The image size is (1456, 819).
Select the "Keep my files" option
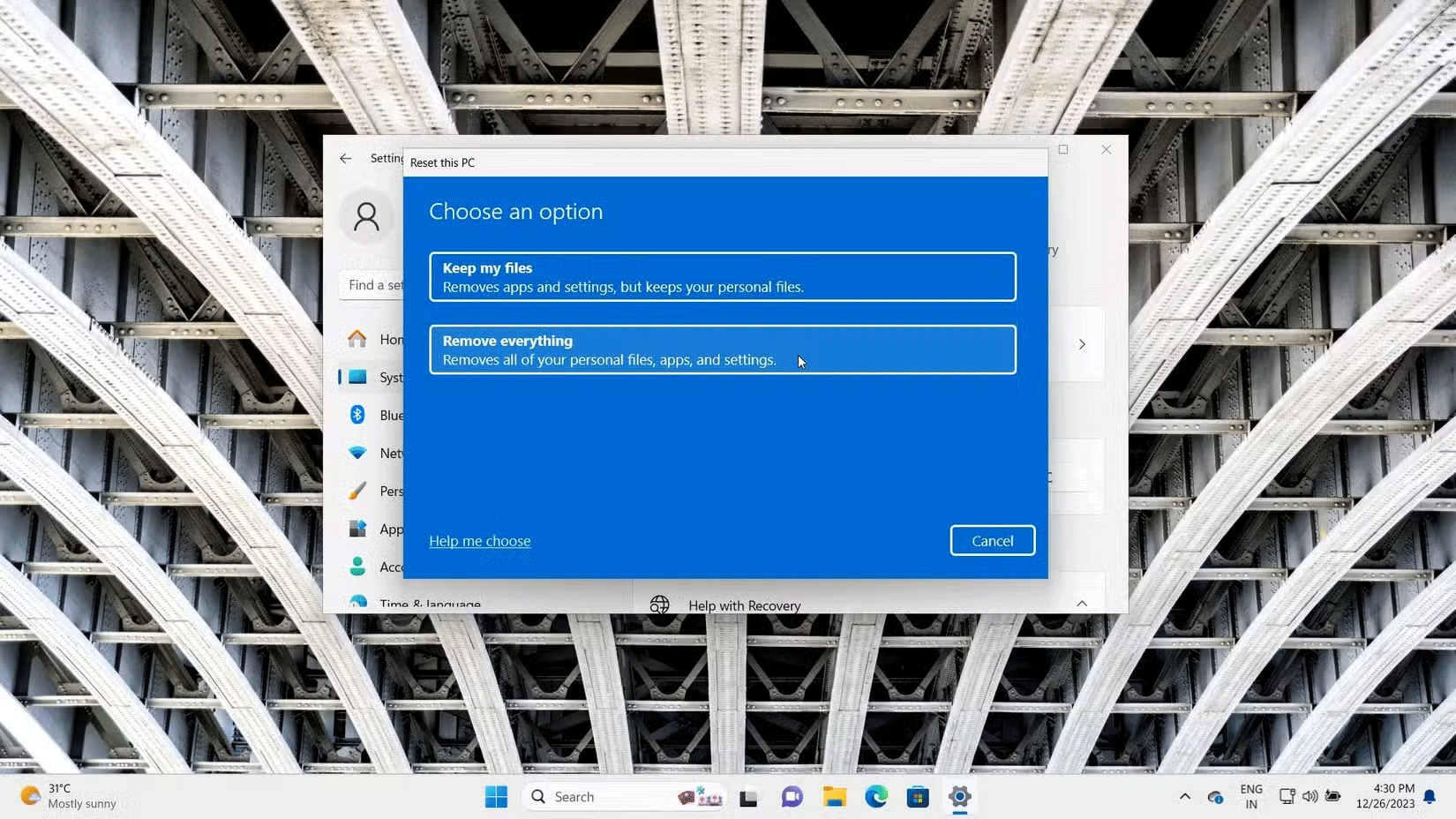click(722, 276)
